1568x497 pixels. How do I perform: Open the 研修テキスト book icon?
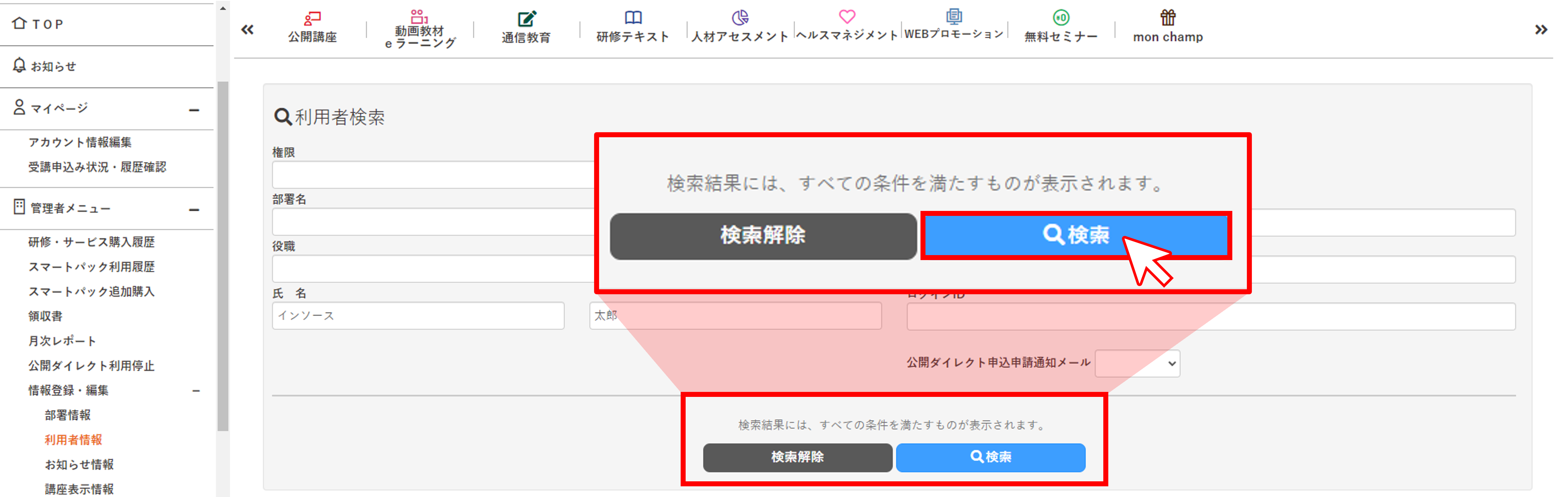633,18
